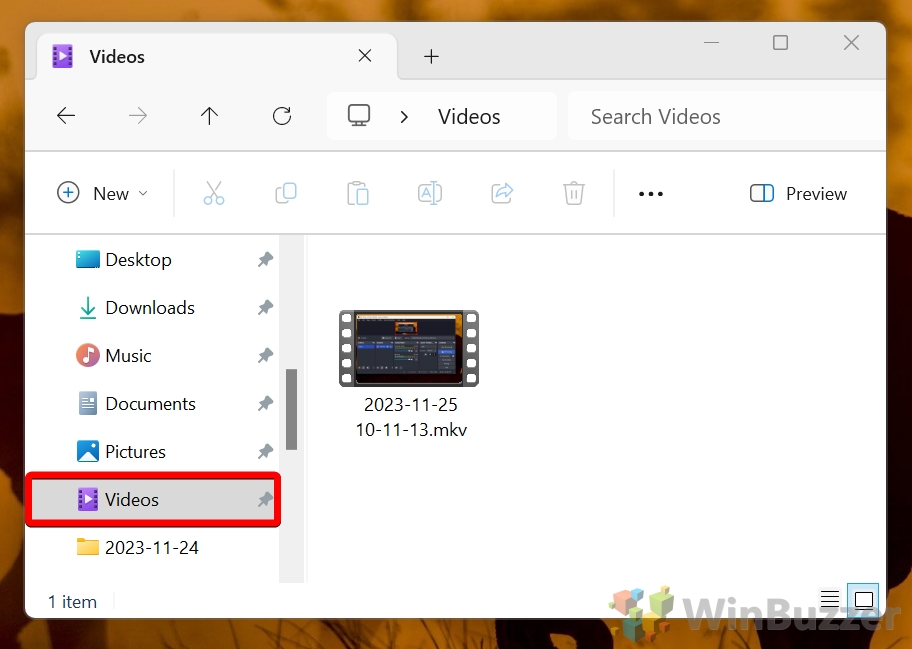Switch to large thumbnails view

[x=864, y=598]
